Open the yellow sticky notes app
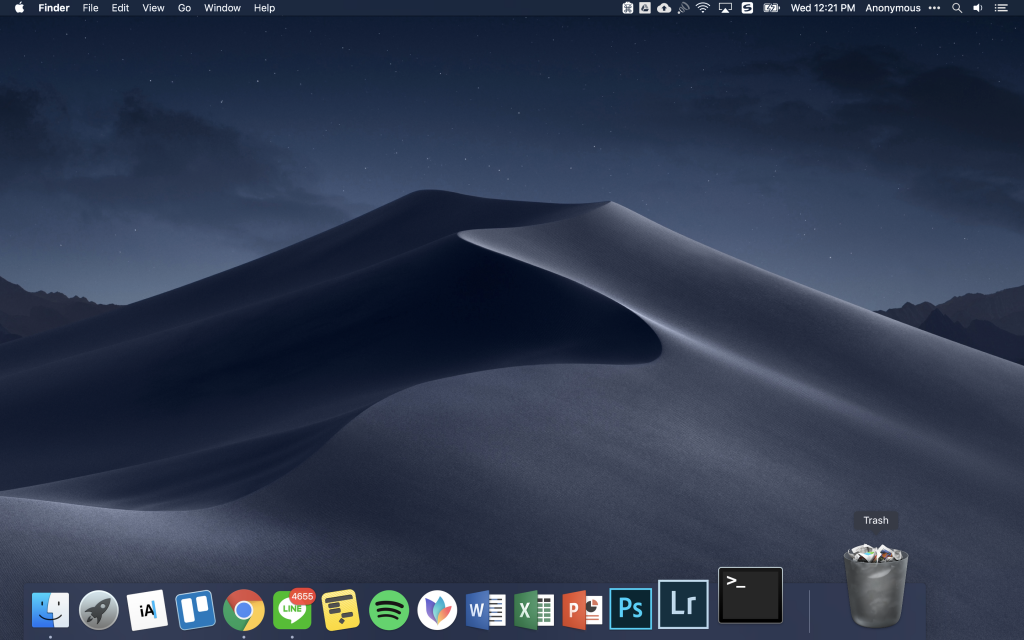1024x640 pixels. (x=340, y=610)
